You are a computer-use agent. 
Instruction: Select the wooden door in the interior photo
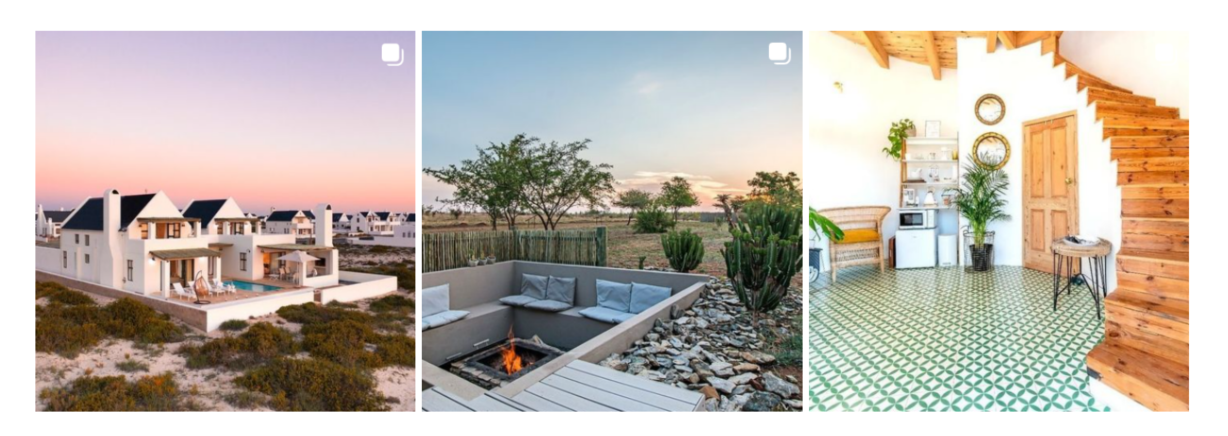point(1050,193)
